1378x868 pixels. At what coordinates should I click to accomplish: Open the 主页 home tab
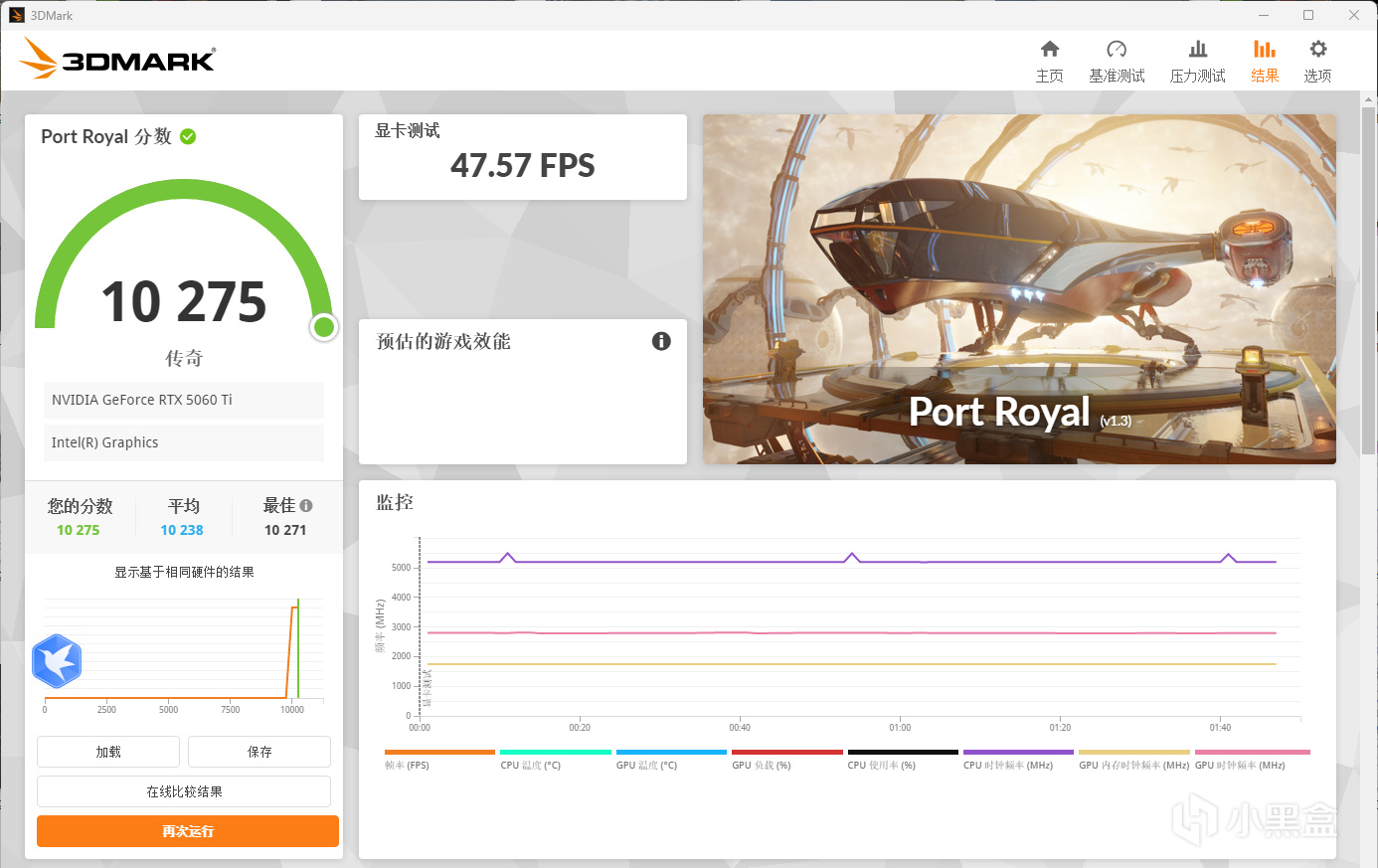click(1049, 62)
